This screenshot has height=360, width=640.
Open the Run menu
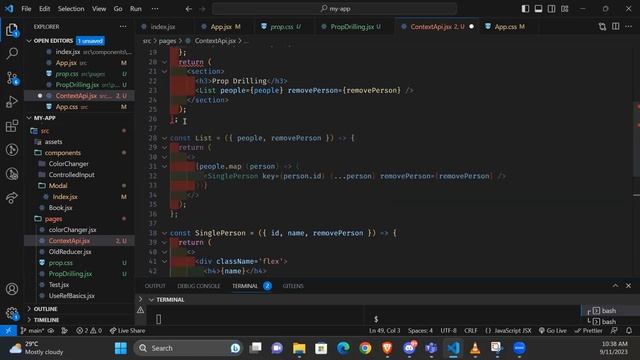[136, 9]
